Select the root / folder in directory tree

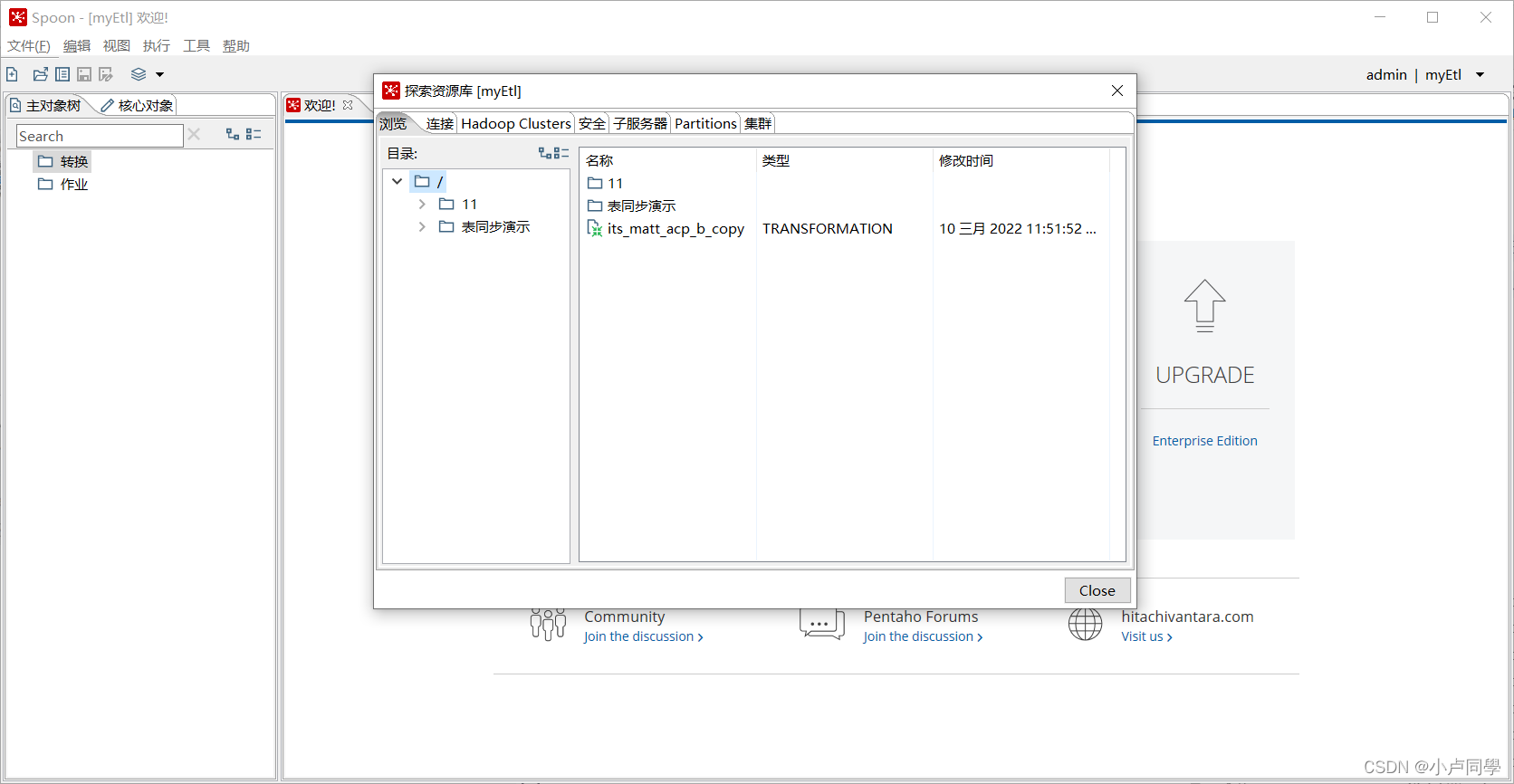coord(428,181)
